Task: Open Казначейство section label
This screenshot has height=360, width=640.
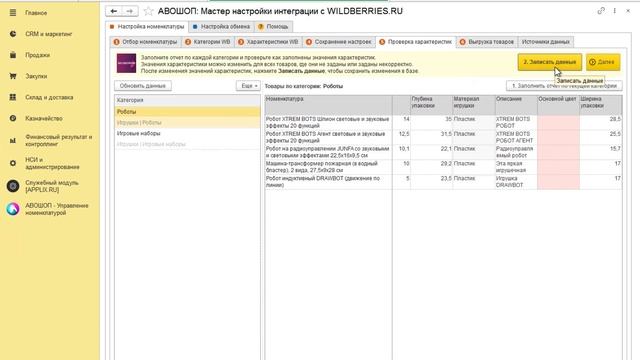Action: 44,118
